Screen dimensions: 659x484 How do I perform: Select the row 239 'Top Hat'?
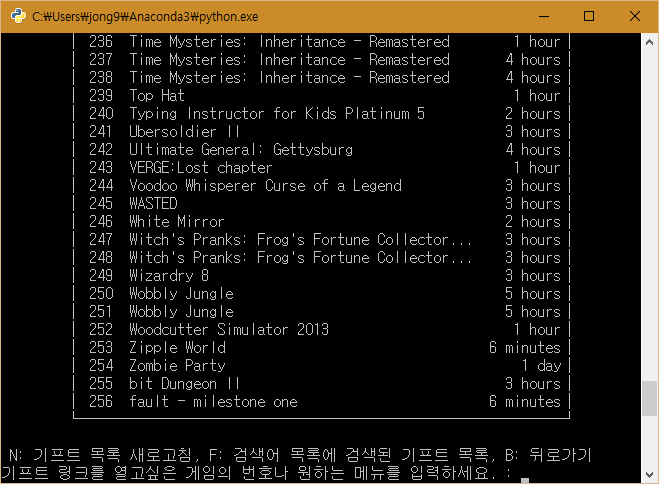pyautogui.click(x=322, y=96)
